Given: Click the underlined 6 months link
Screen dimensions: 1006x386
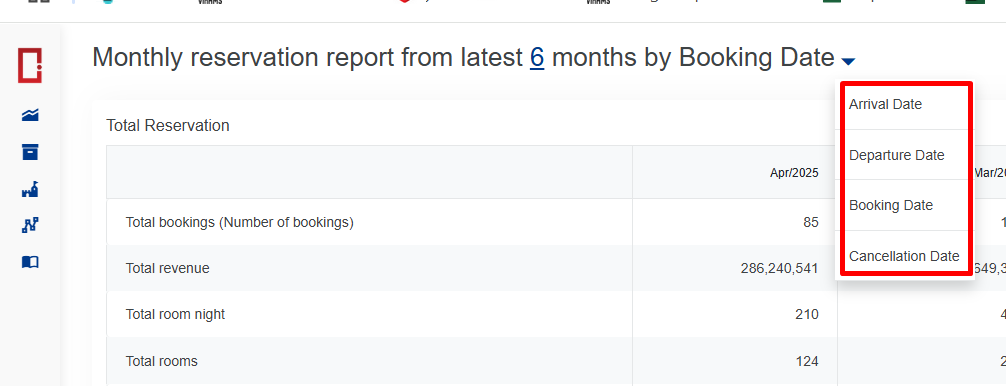Looking at the screenshot, I should coord(537,58).
